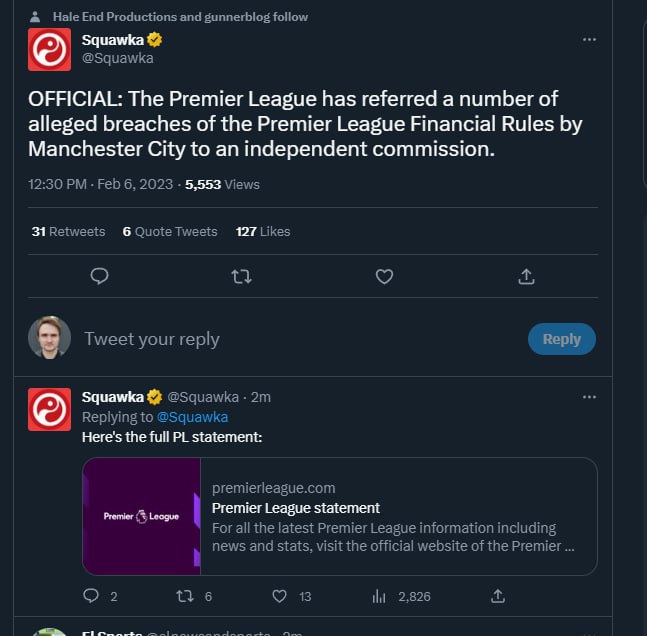This screenshot has width=647, height=636.
Task: View analytics of the PL statement reply
Action: pyautogui.click(x=379, y=596)
